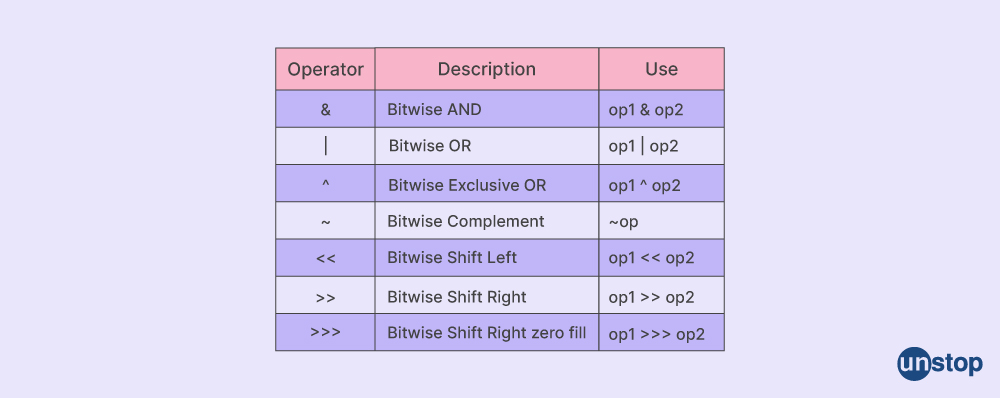
Task: Click the pipe operator symbol cell
Action: [x=325, y=146]
